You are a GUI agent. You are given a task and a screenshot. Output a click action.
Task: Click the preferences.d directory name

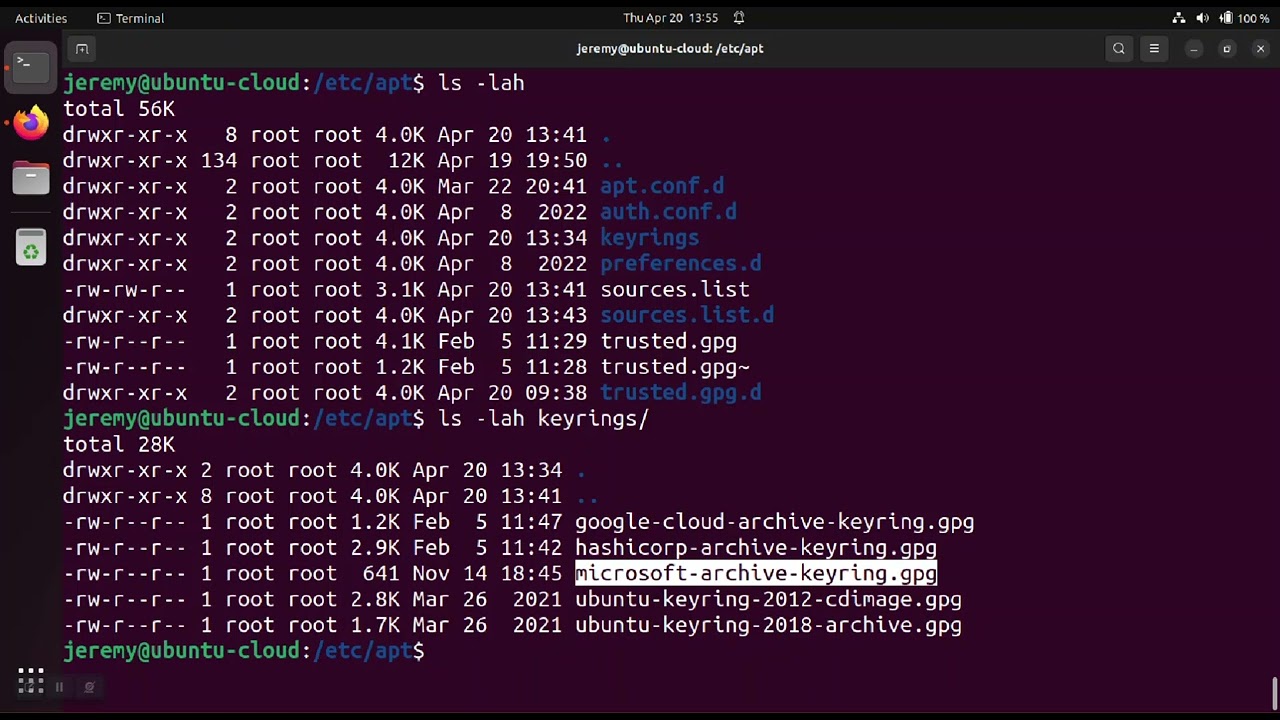tap(681, 264)
